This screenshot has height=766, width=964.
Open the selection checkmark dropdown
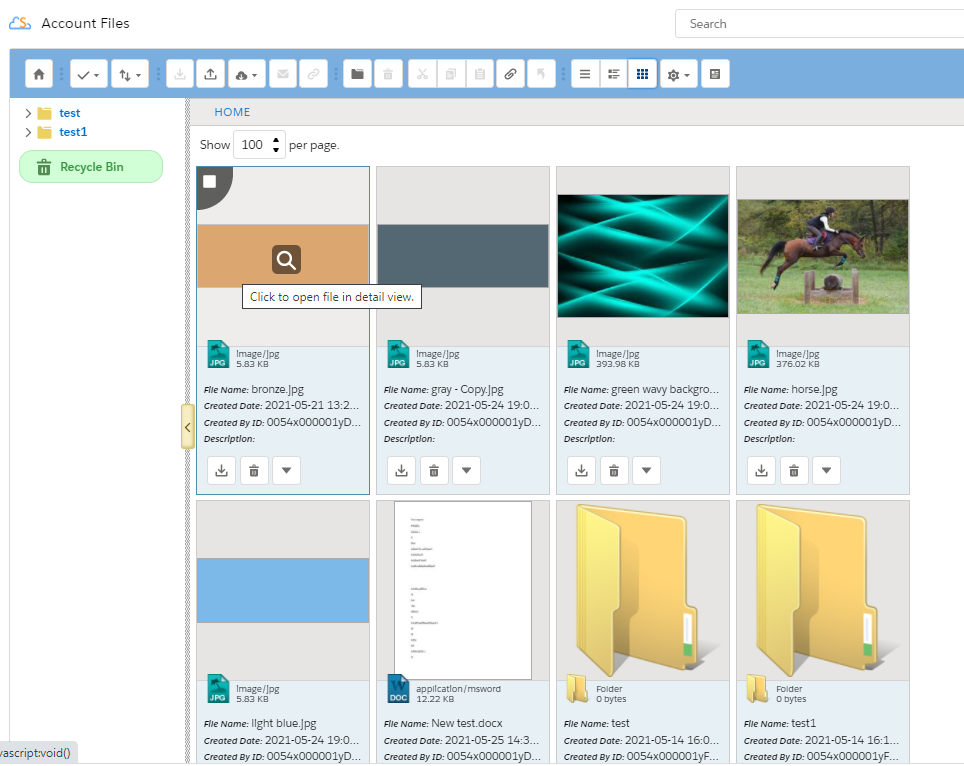(88, 74)
